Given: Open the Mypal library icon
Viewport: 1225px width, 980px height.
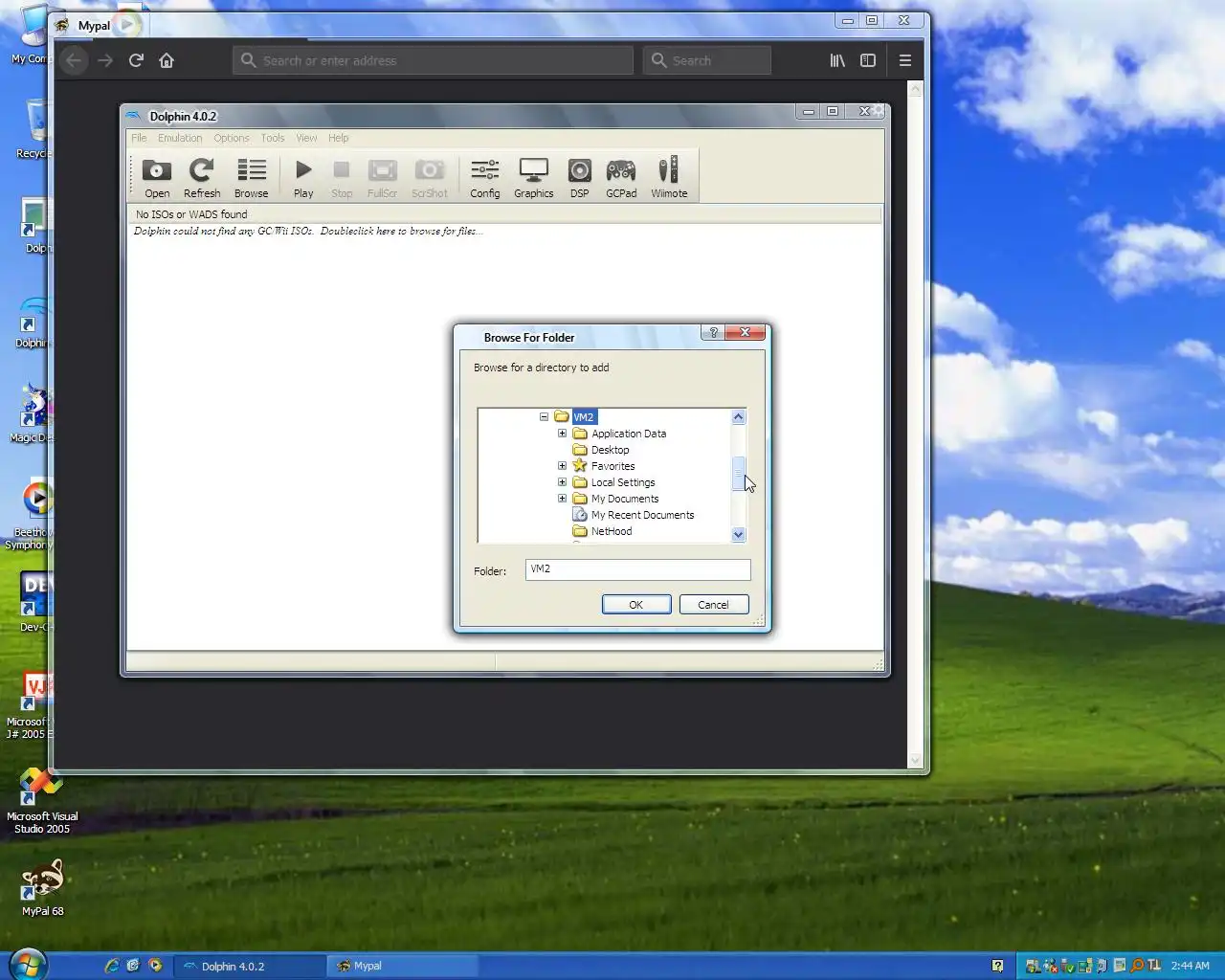Looking at the screenshot, I should [x=837, y=60].
